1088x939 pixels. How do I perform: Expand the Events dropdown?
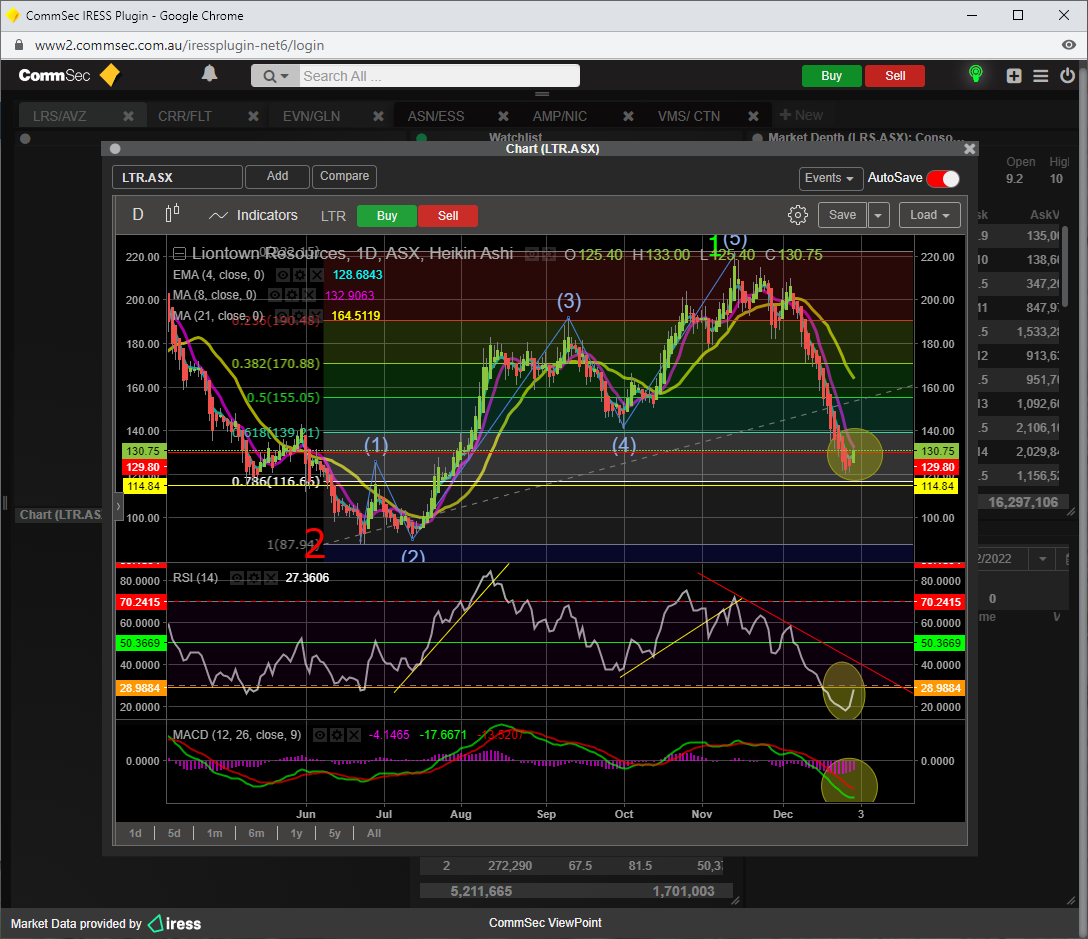point(831,178)
